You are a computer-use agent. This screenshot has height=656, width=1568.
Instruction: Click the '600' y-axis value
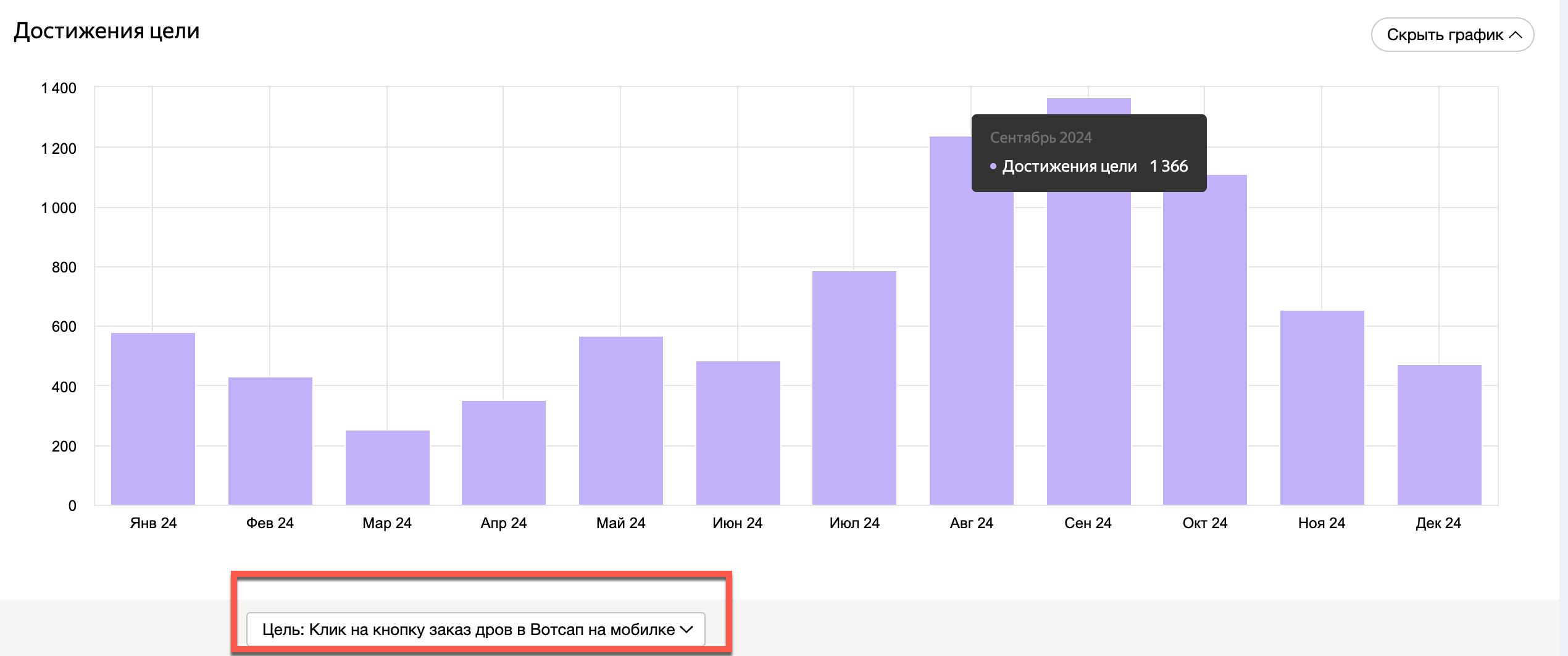pyautogui.click(x=64, y=327)
